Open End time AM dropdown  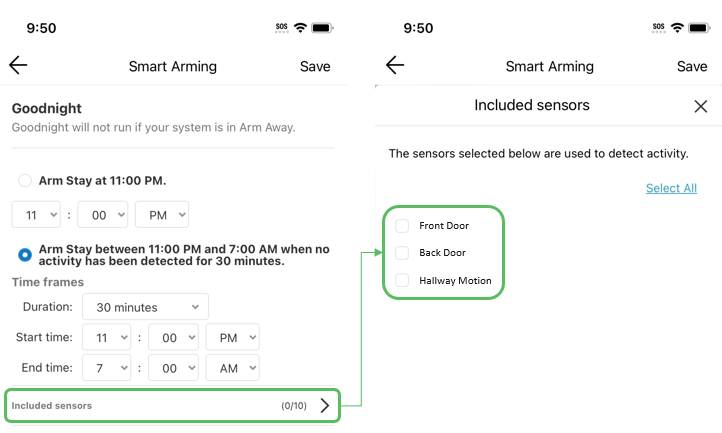point(233,368)
